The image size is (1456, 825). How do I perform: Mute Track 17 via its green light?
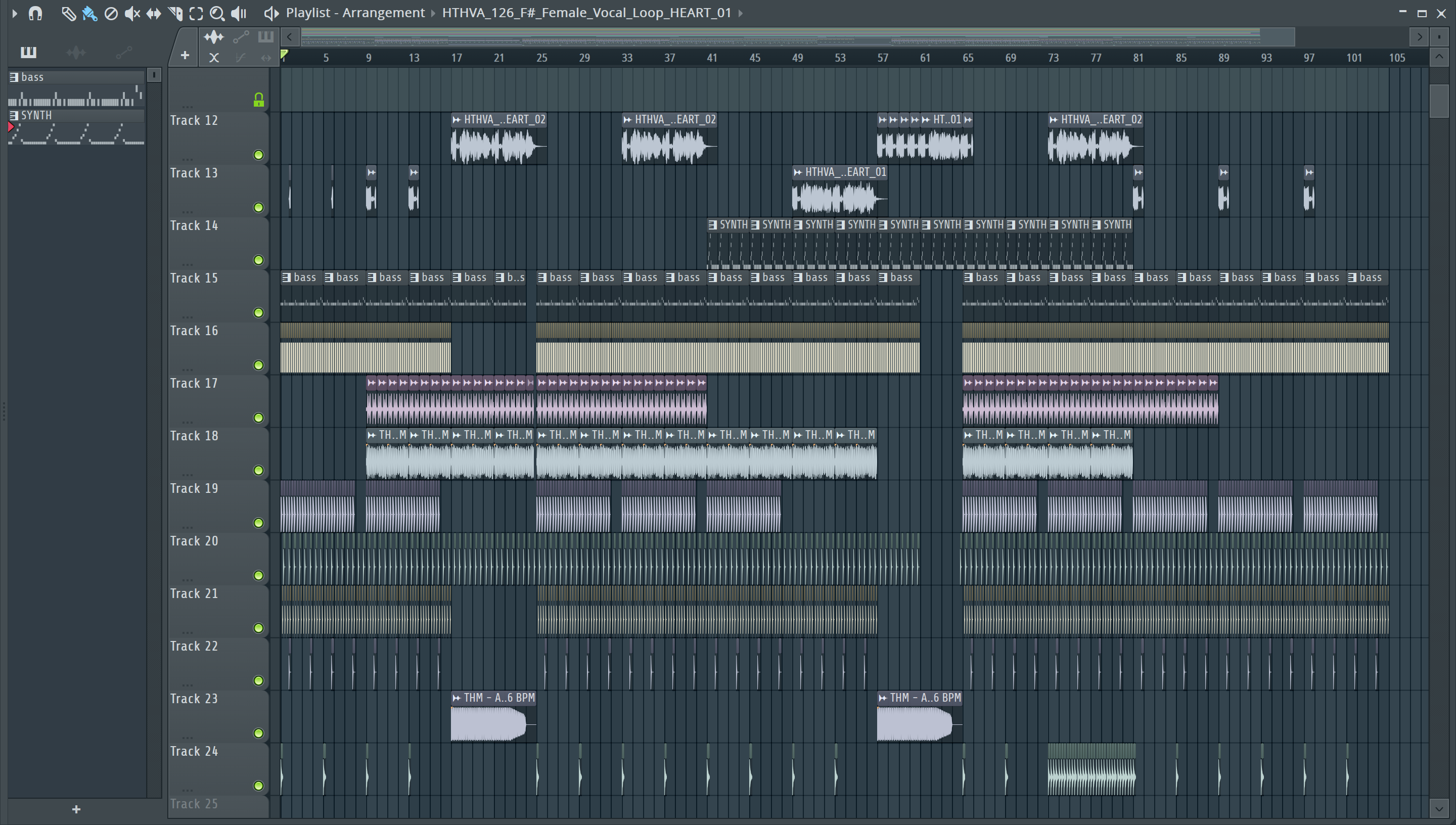(258, 418)
